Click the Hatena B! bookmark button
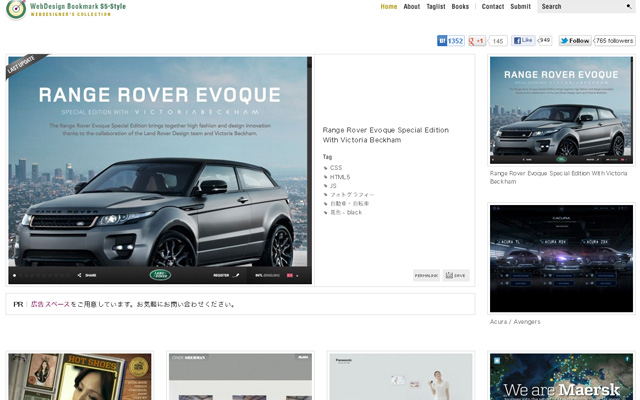This screenshot has height=400, width=640. (x=442, y=41)
